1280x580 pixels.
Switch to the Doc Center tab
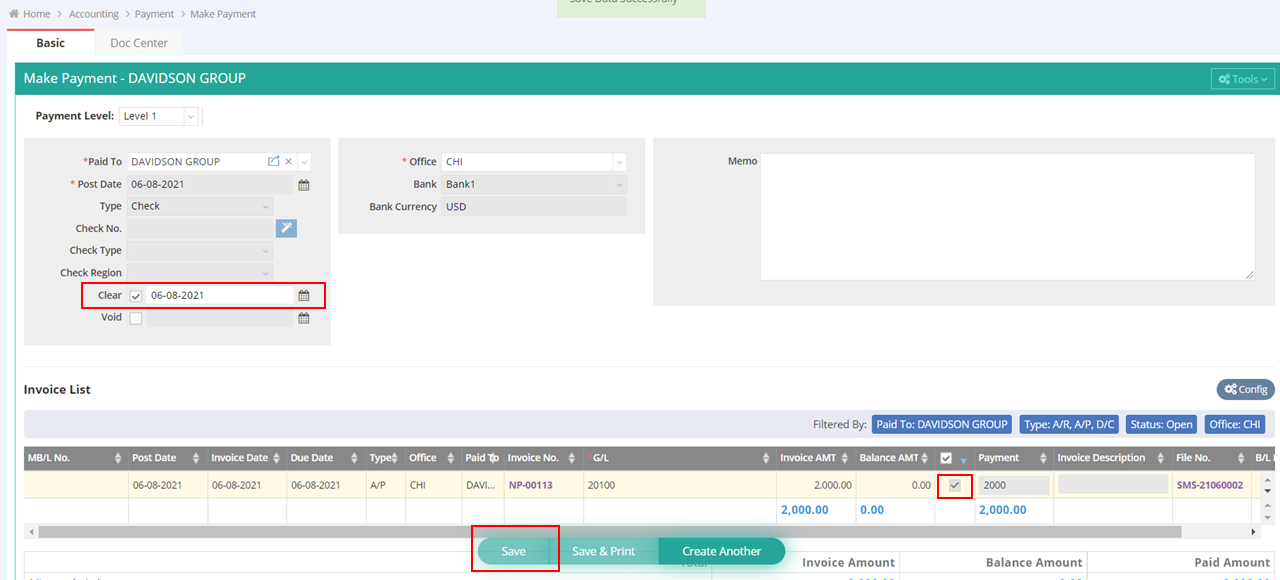[139, 43]
